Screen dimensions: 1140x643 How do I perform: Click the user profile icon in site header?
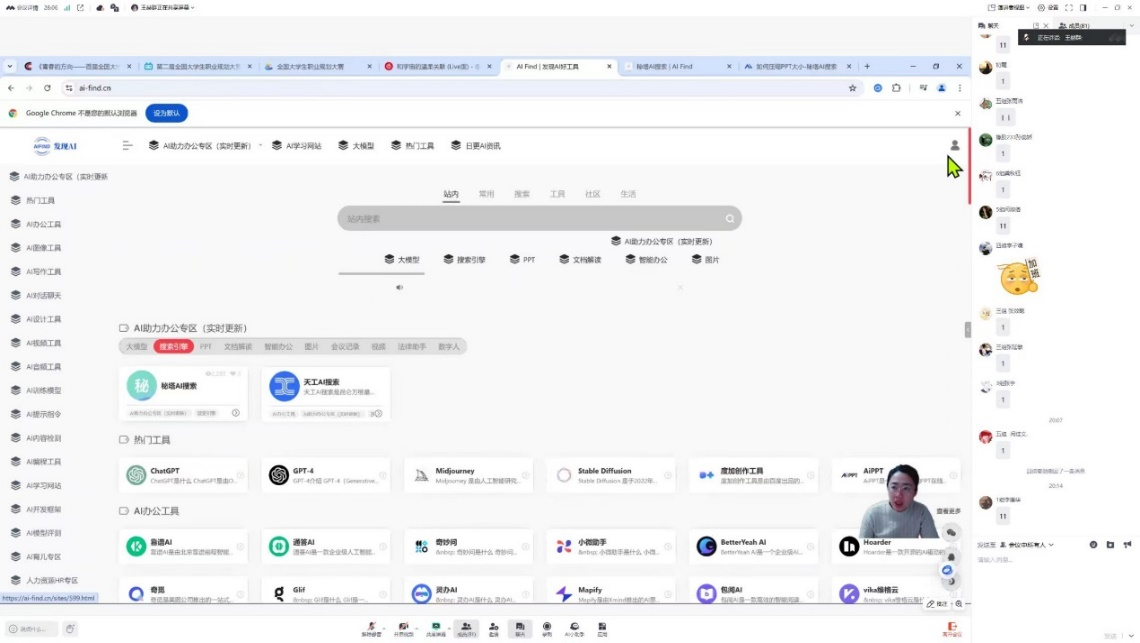click(x=954, y=145)
